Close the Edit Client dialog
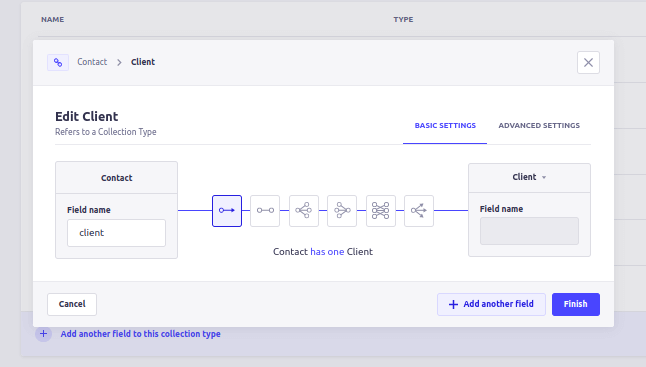Screen dimensions: 646x367 click(588, 63)
